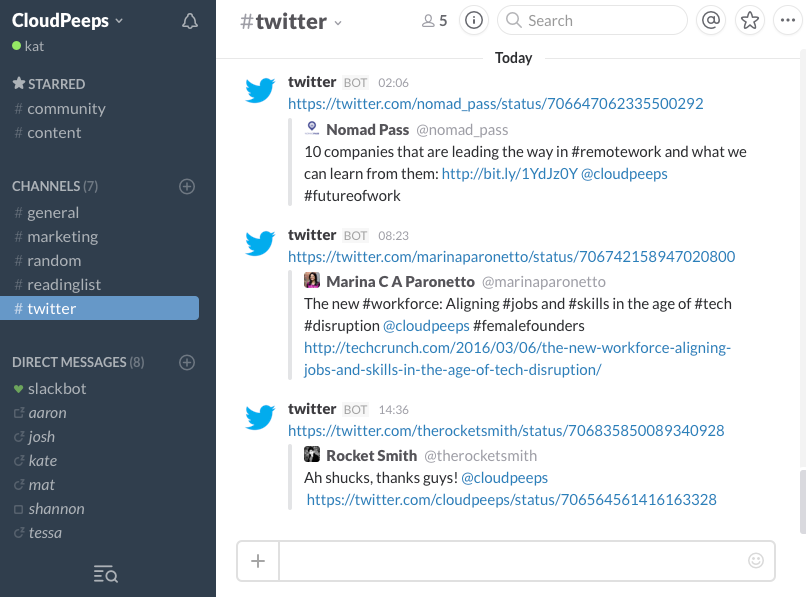Click @cloudpeeps mention in Marina's tweet
This screenshot has width=806, height=597.
click(x=426, y=326)
